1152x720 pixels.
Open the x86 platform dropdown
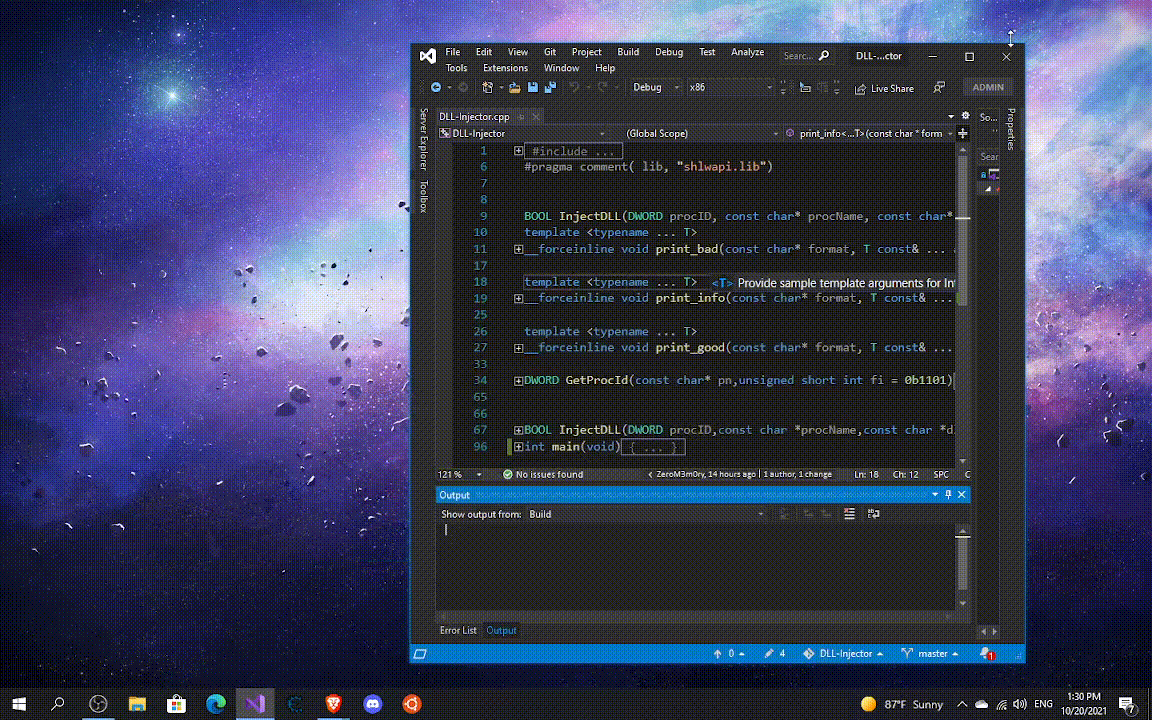[x=730, y=88]
